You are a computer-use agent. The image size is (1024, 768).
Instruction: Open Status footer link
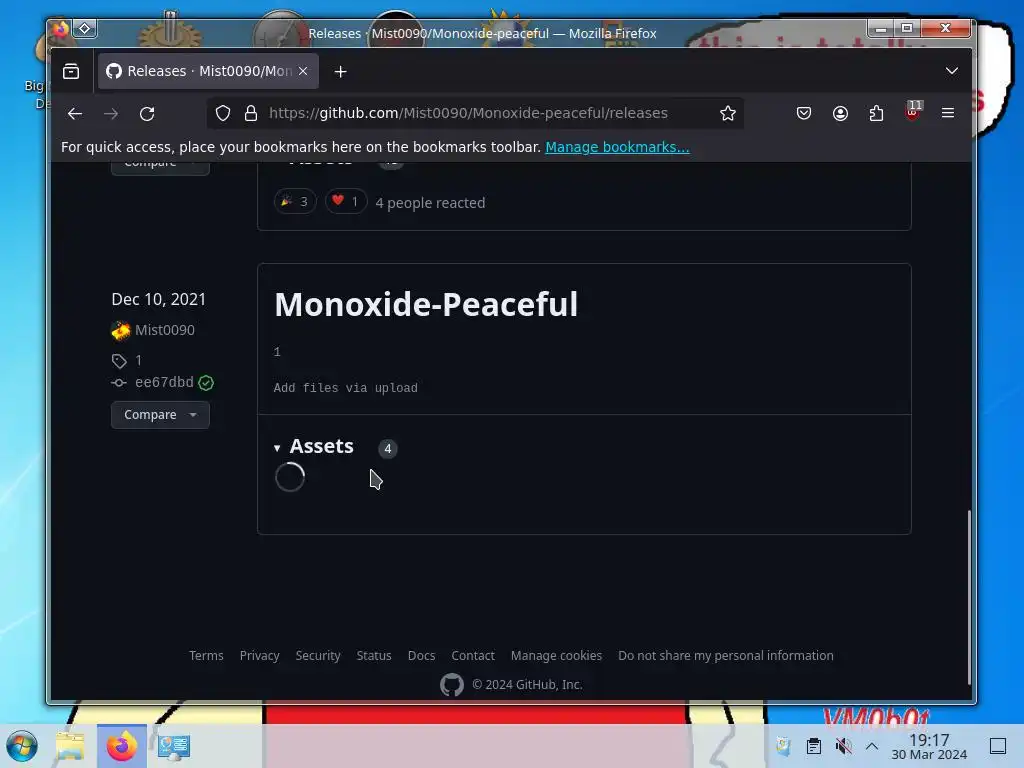pyautogui.click(x=374, y=656)
